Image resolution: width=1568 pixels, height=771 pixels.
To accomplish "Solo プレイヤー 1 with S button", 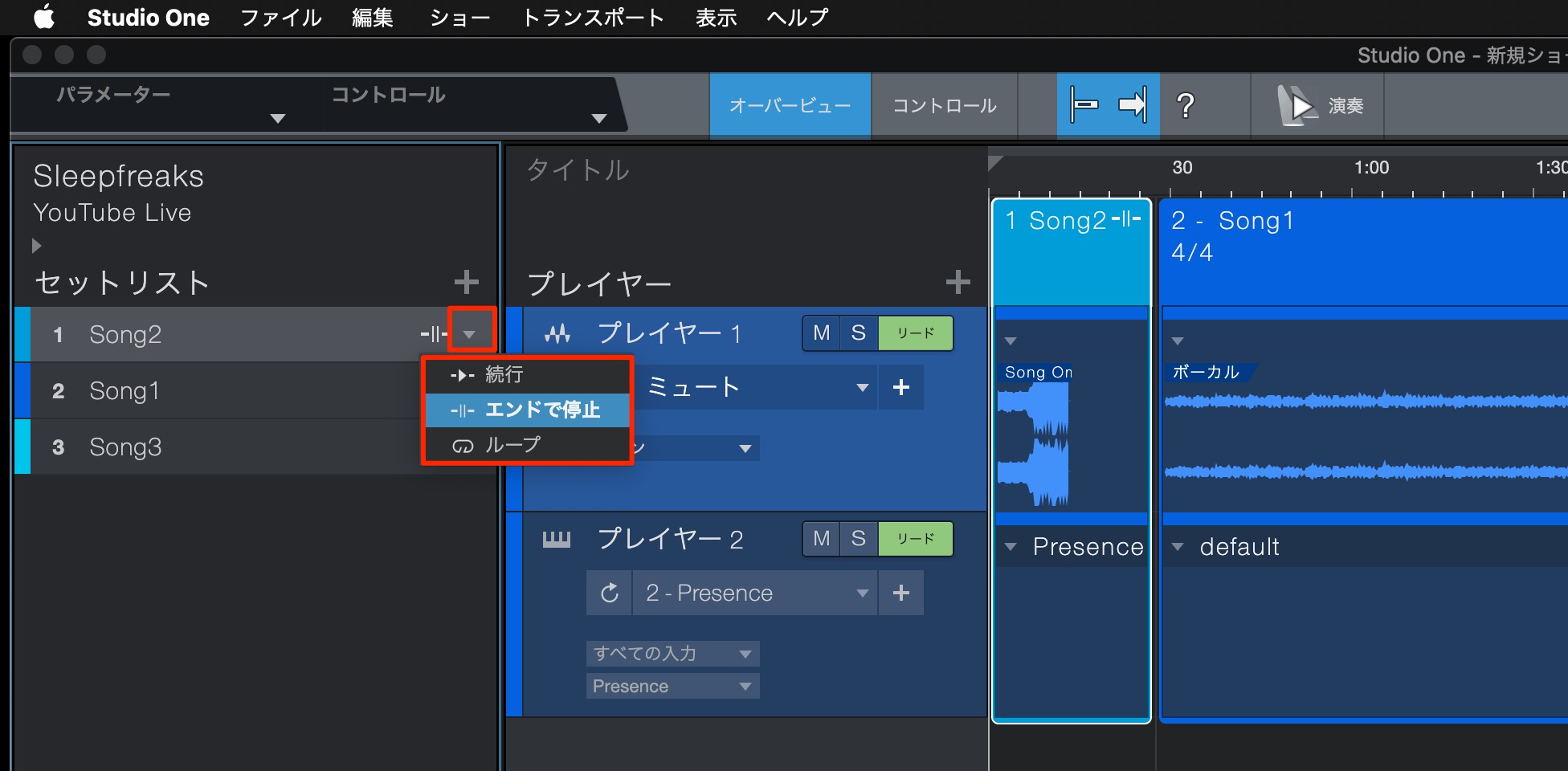I will tap(859, 333).
